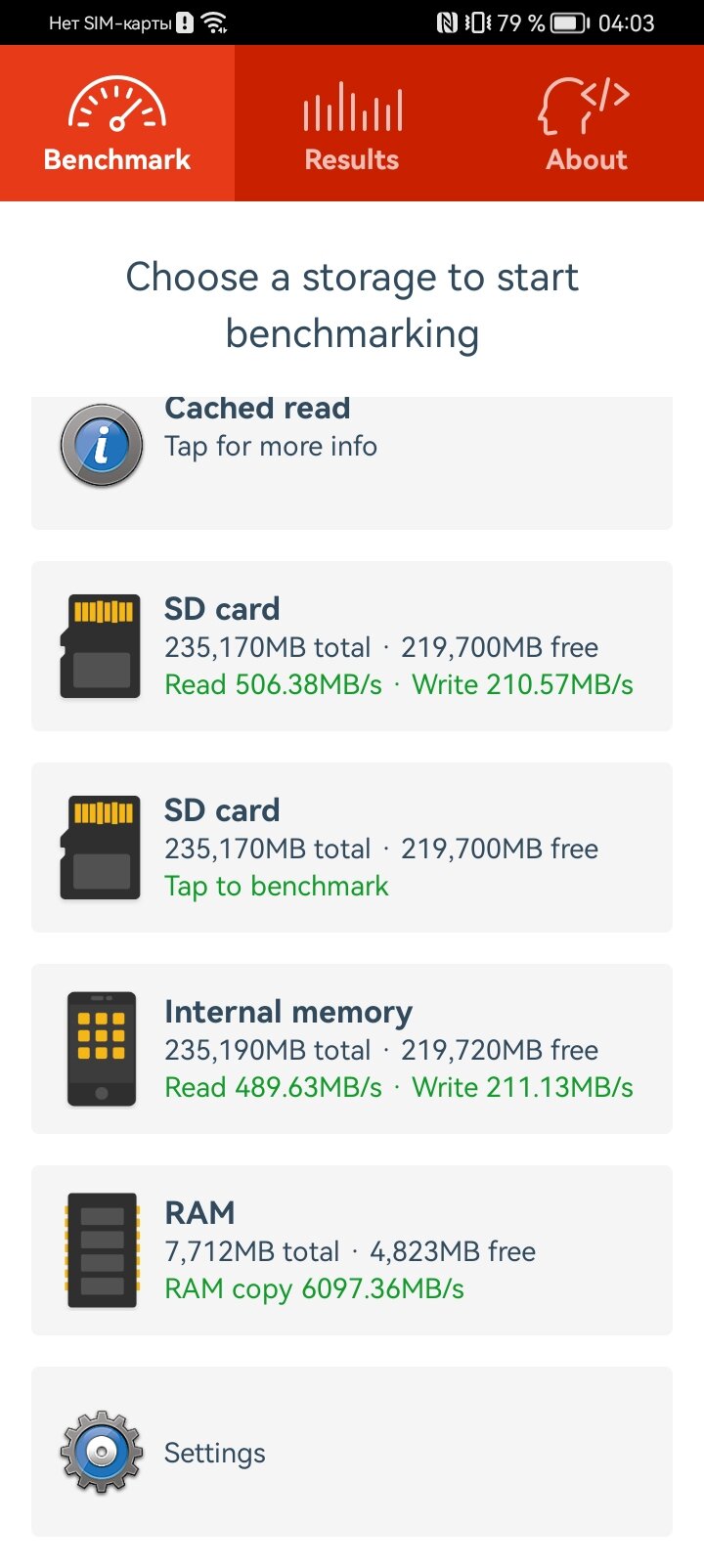
Task: Tap the Wi-Fi icon in status bar
Action: pos(215,22)
